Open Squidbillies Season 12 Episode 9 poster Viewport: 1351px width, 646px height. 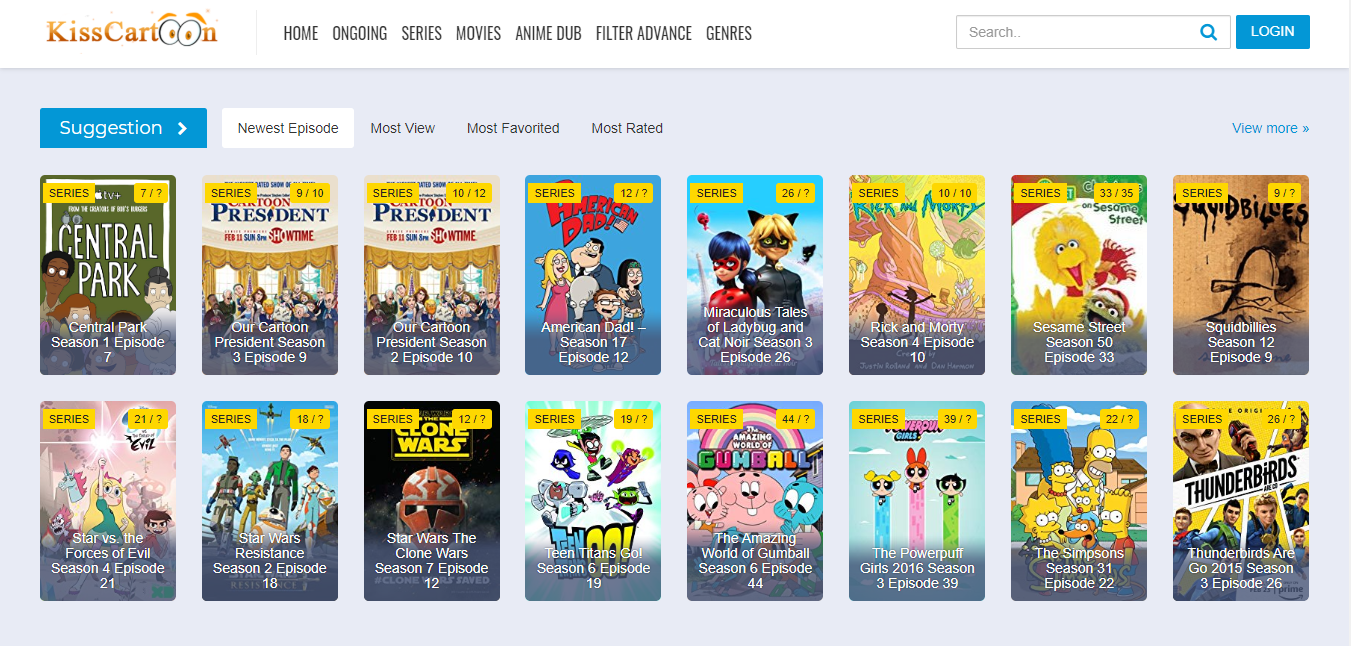(1241, 275)
